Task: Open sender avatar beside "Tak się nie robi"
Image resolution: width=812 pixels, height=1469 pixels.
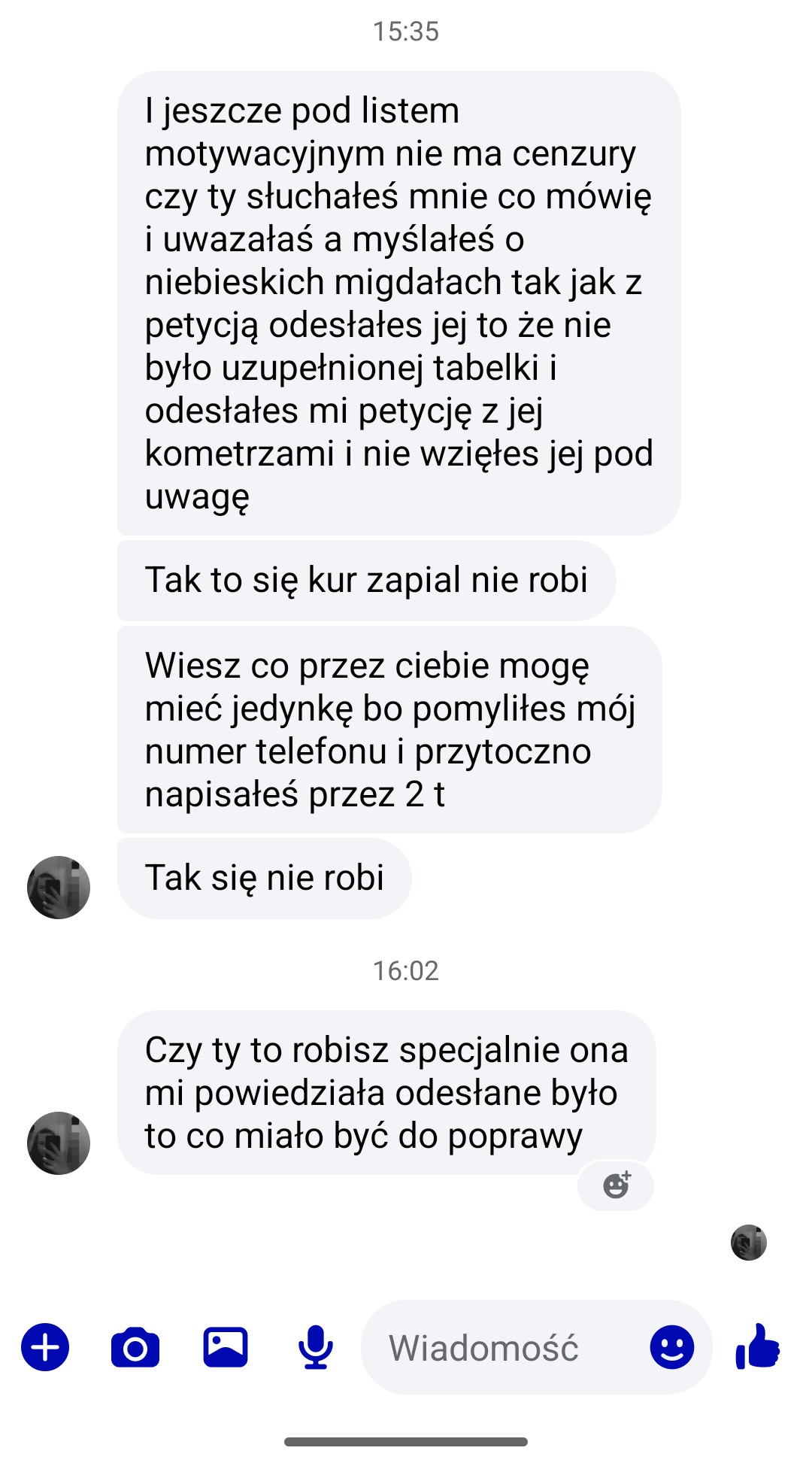Action: tap(59, 887)
